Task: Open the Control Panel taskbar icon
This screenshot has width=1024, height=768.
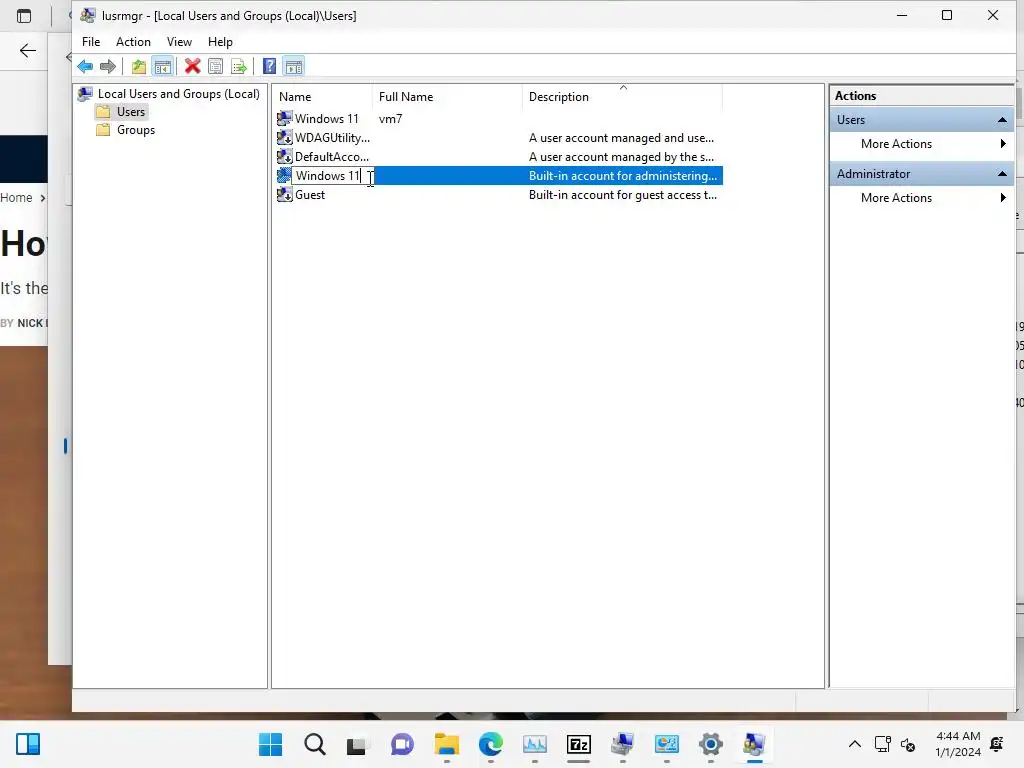Action: [667, 744]
